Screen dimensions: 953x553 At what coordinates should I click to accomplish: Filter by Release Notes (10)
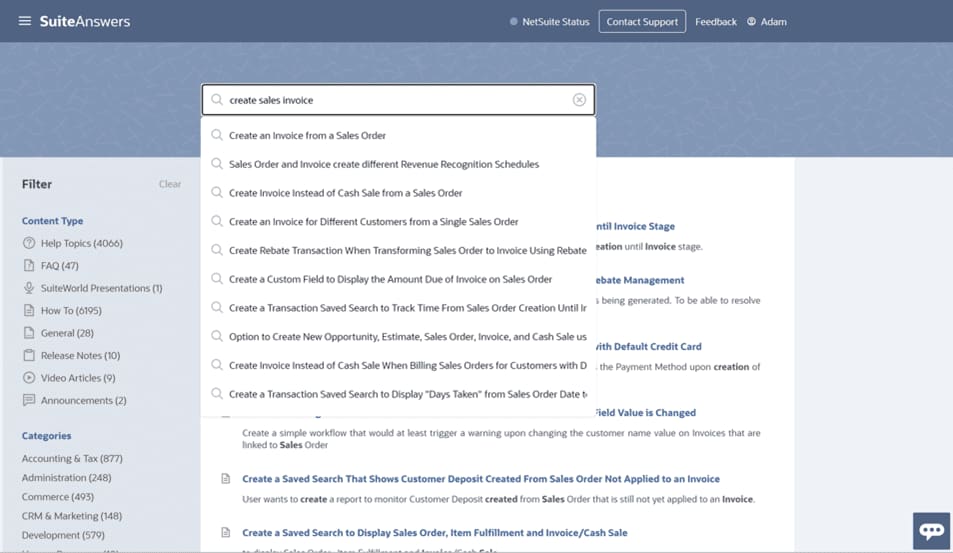pos(80,356)
